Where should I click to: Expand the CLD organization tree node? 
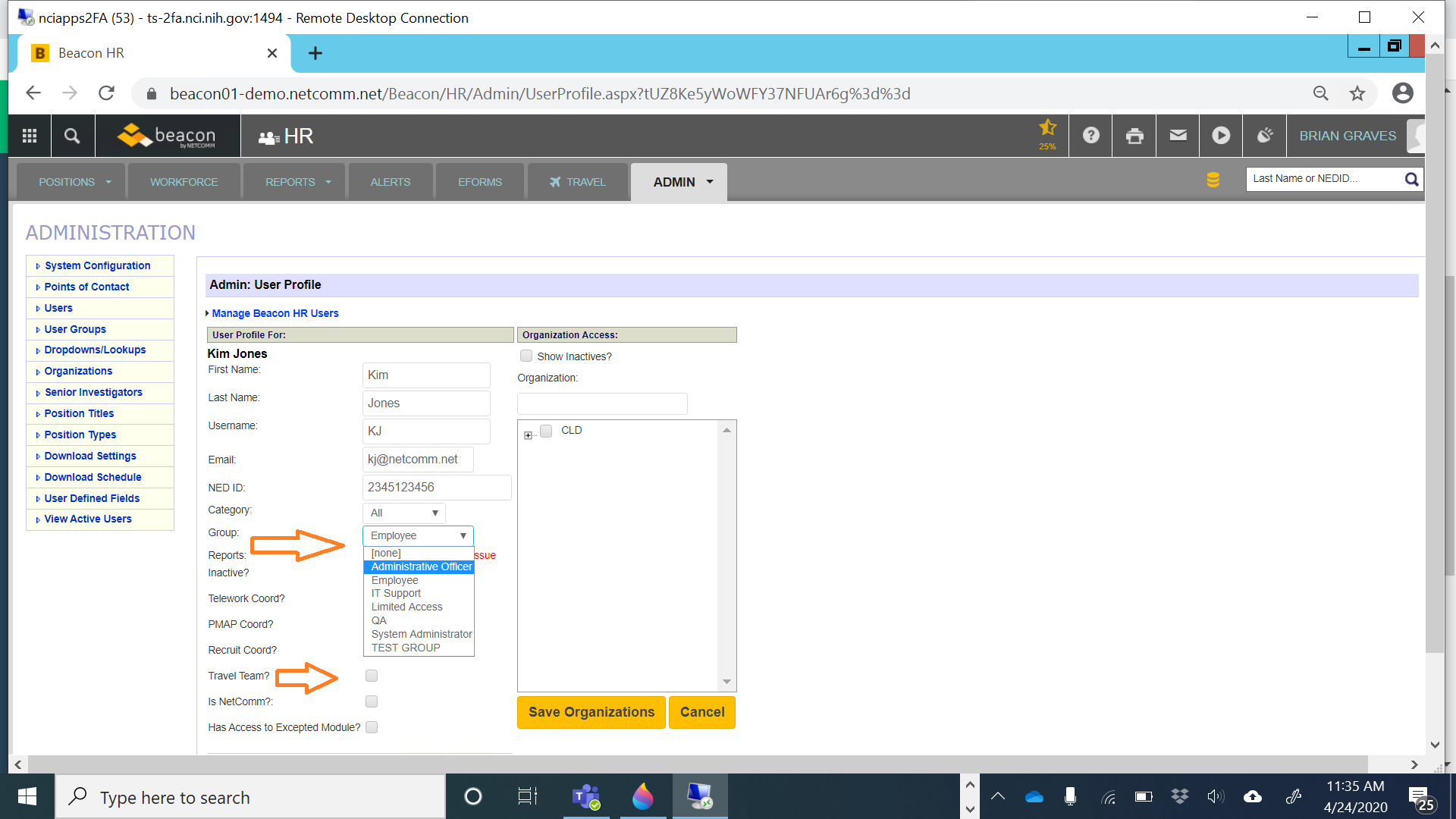coord(528,435)
